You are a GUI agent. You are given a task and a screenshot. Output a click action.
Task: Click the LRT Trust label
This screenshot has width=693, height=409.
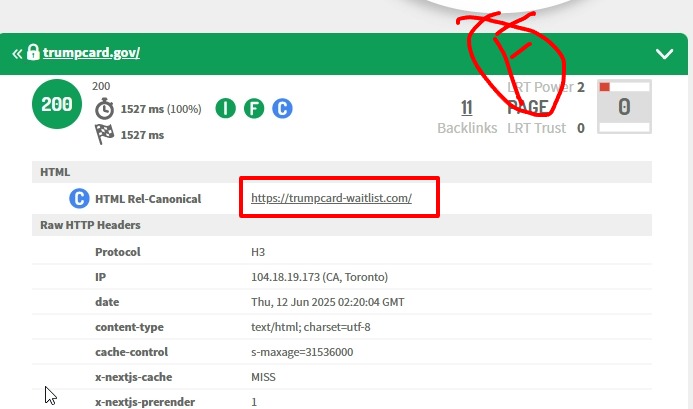coord(537,128)
